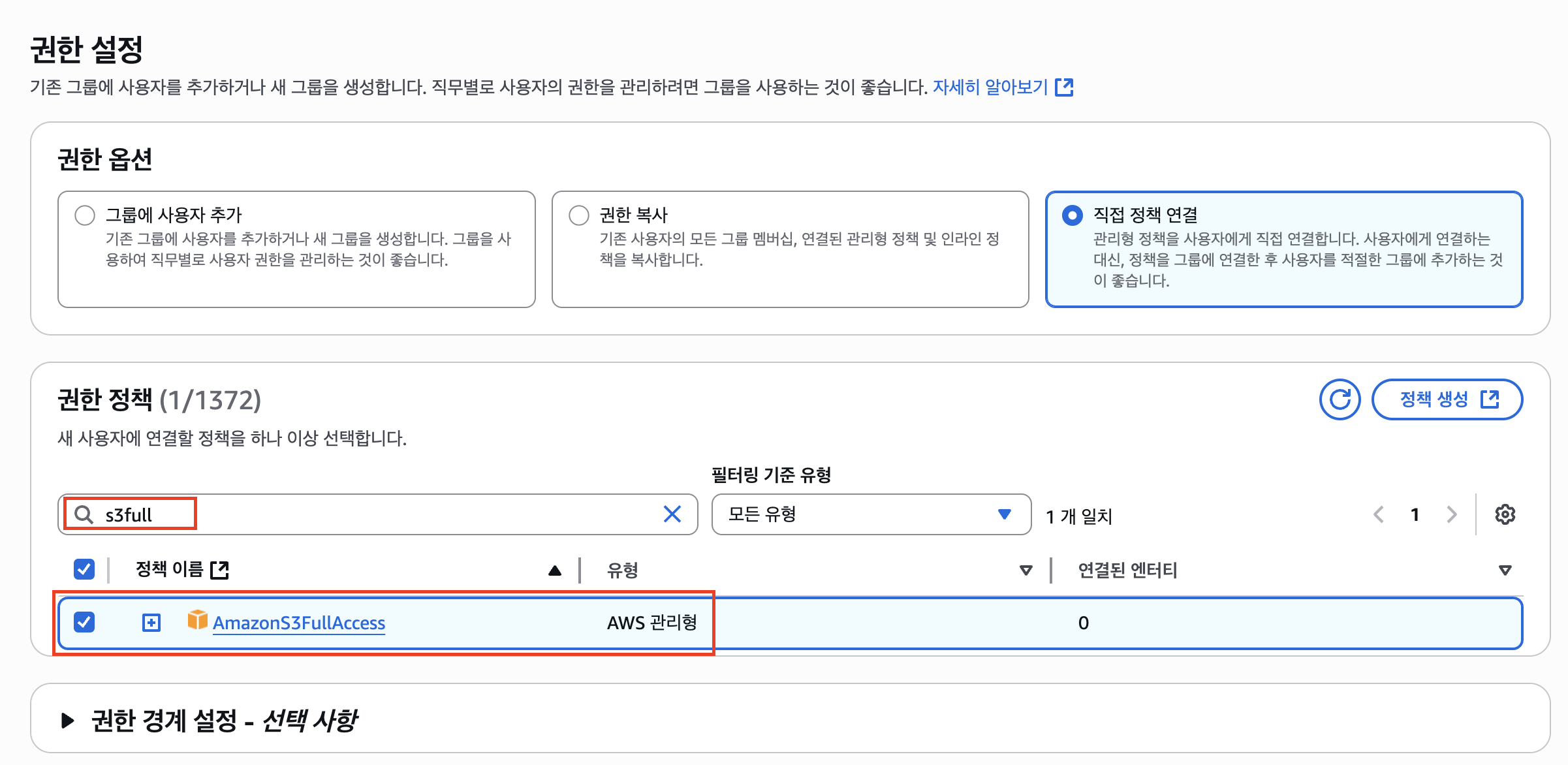The width and height of the screenshot is (1568, 765).
Task: Click external link icon beside 정책 이름
Action: 220,570
